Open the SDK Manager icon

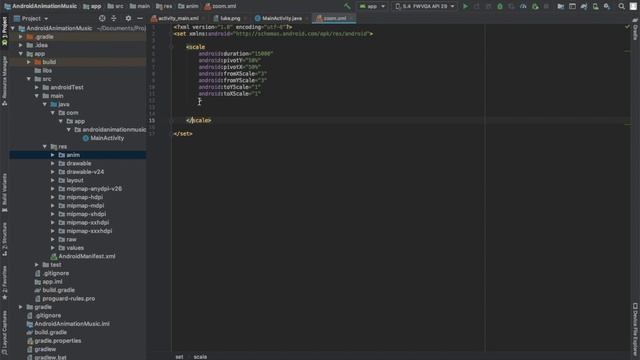coord(607,6)
